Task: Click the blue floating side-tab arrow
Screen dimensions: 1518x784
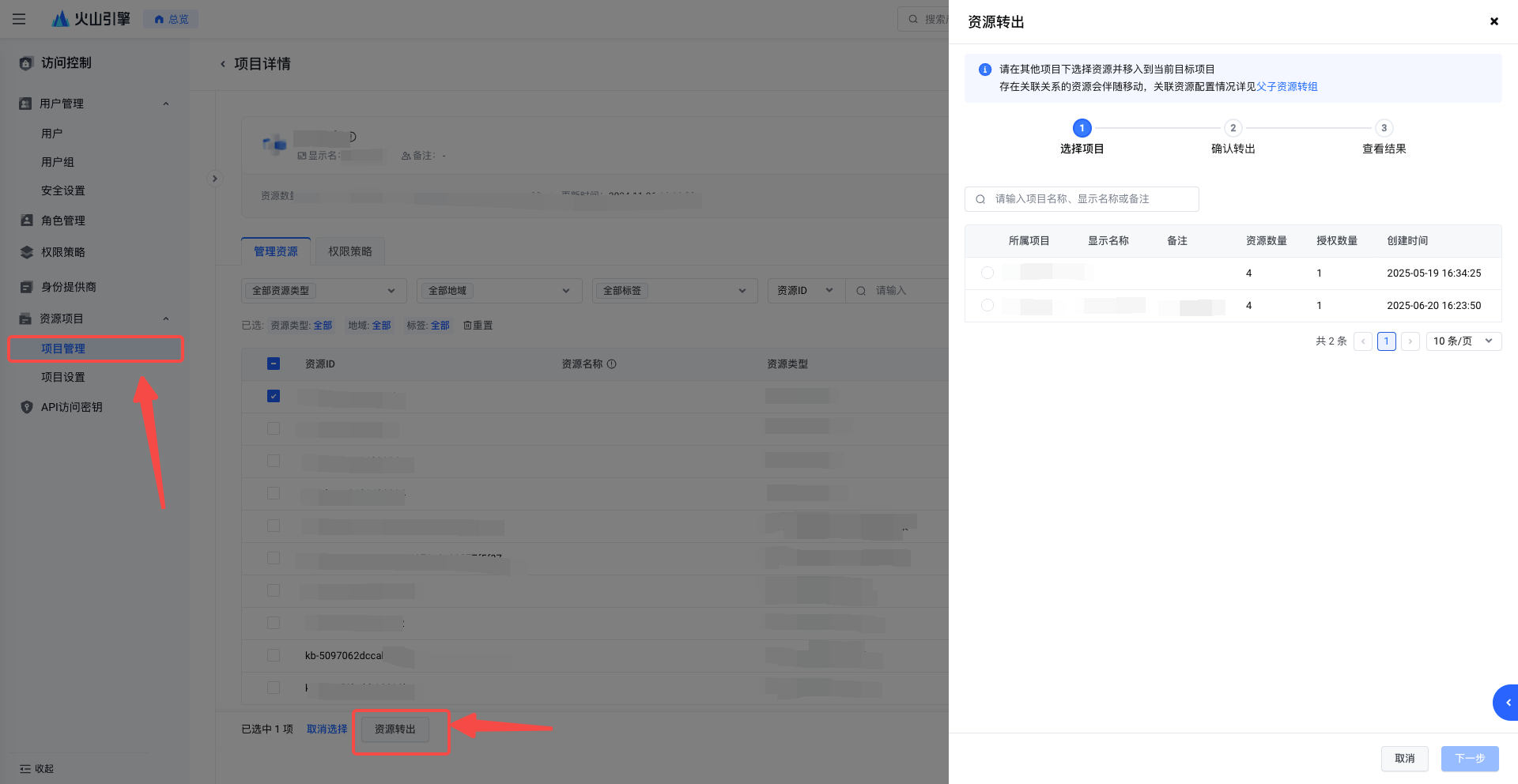Action: click(x=1507, y=703)
